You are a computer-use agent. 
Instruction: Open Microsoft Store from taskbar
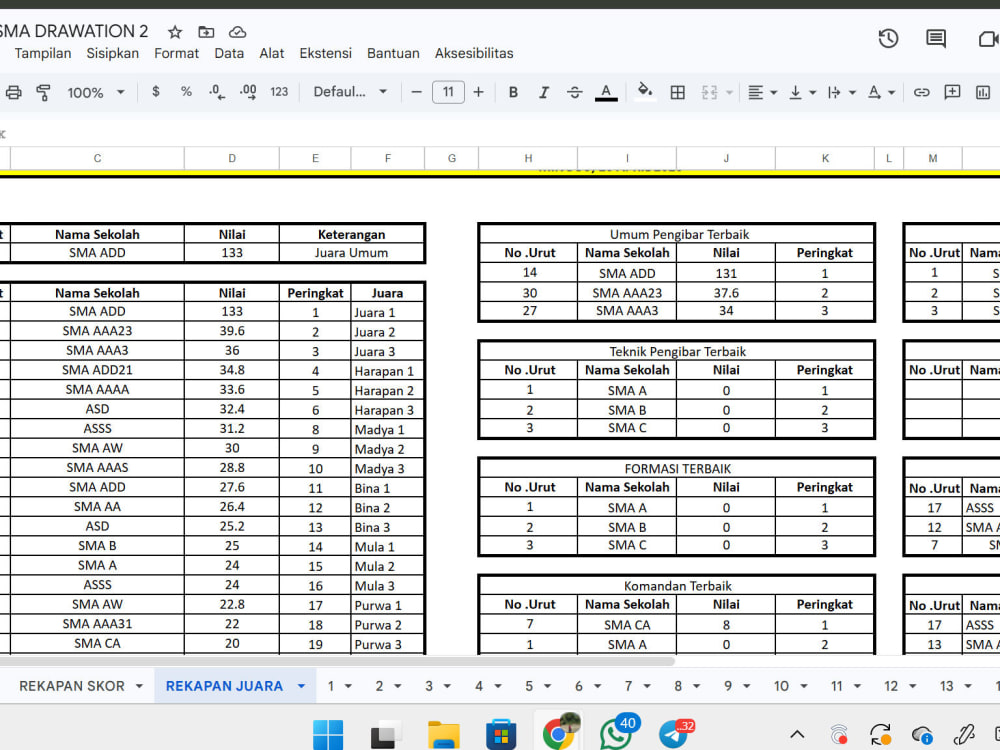click(x=501, y=735)
